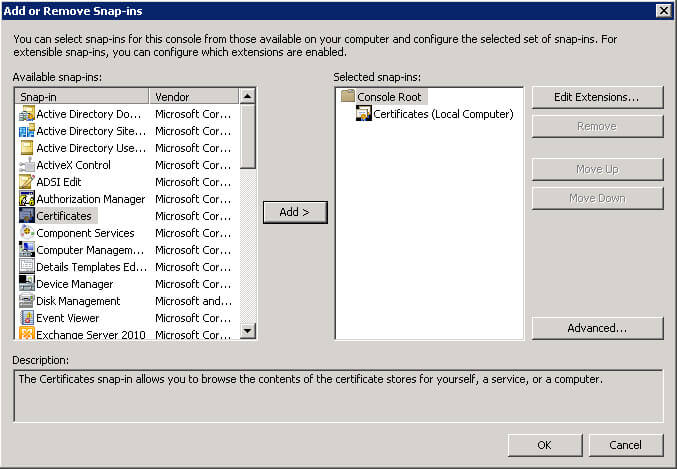Click the Details Templates Editor icon
This screenshot has height=469, width=677.
click(x=27, y=267)
